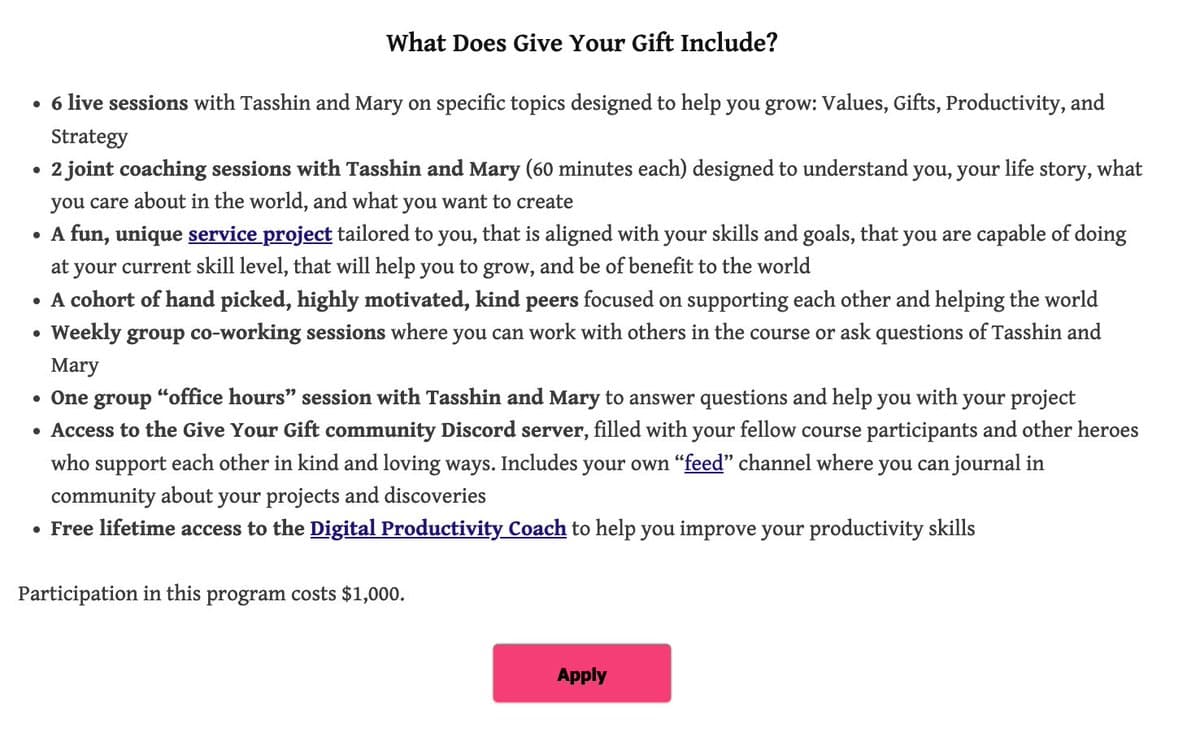
Task: Follow the Digital Productivity Coach link
Action: (x=438, y=528)
